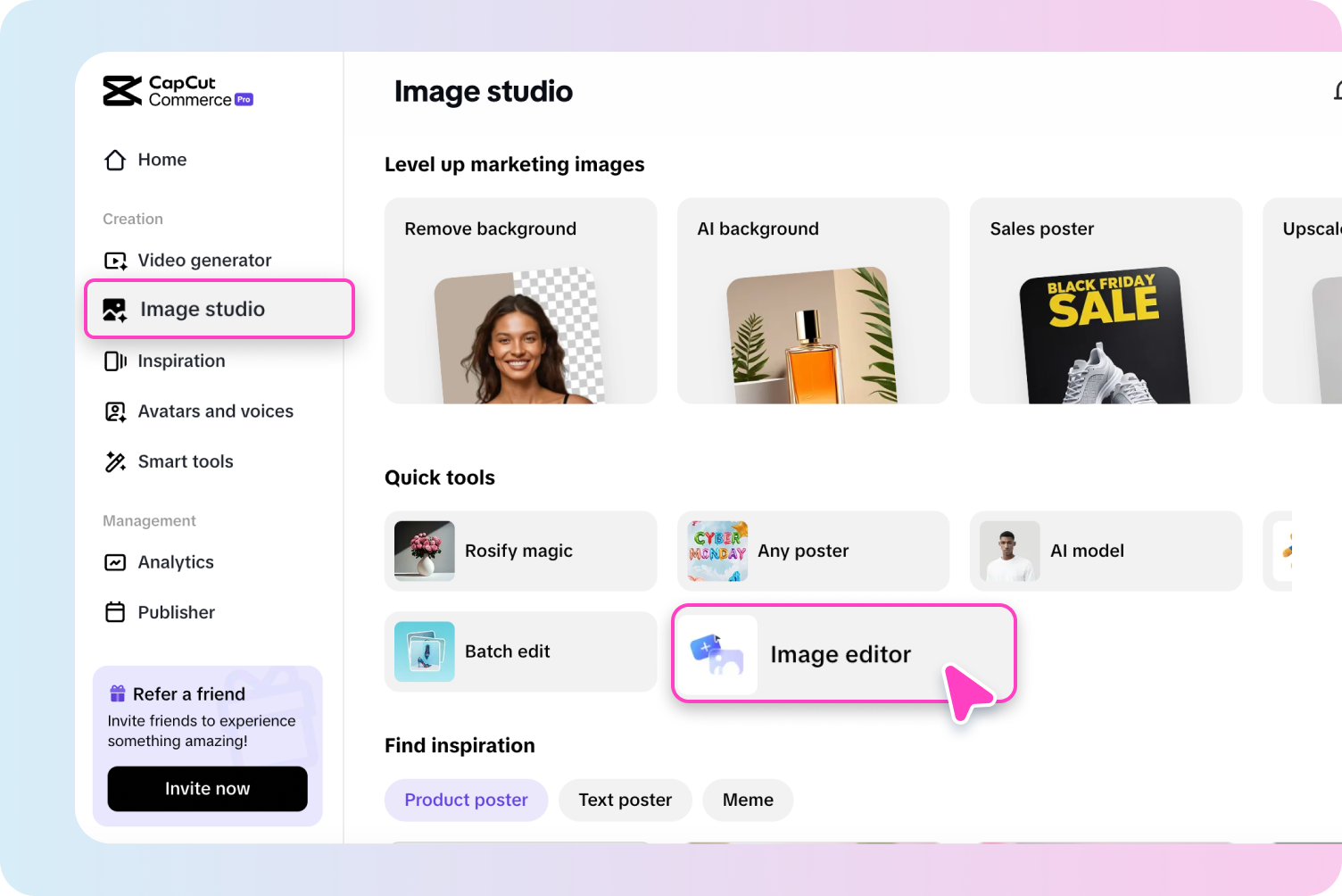Click the Publisher calendar icon
Image resolution: width=1342 pixels, height=896 pixels.
114,612
